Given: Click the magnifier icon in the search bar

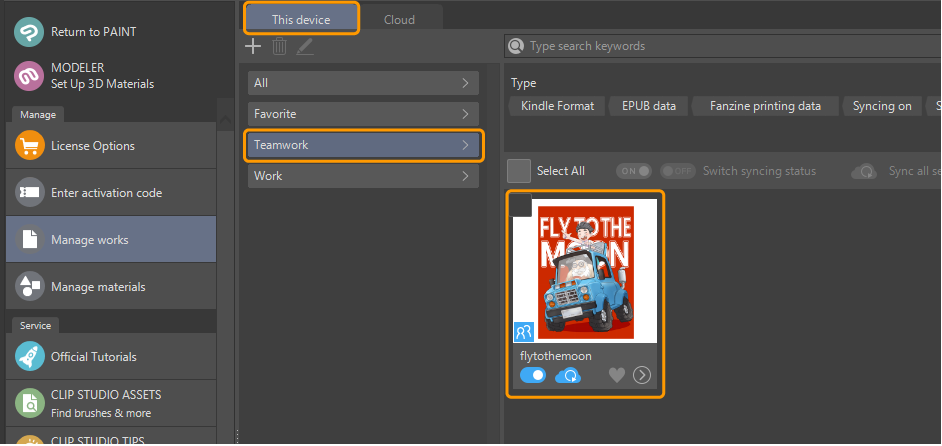Looking at the screenshot, I should pyautogui.click(x=515, y=46).
